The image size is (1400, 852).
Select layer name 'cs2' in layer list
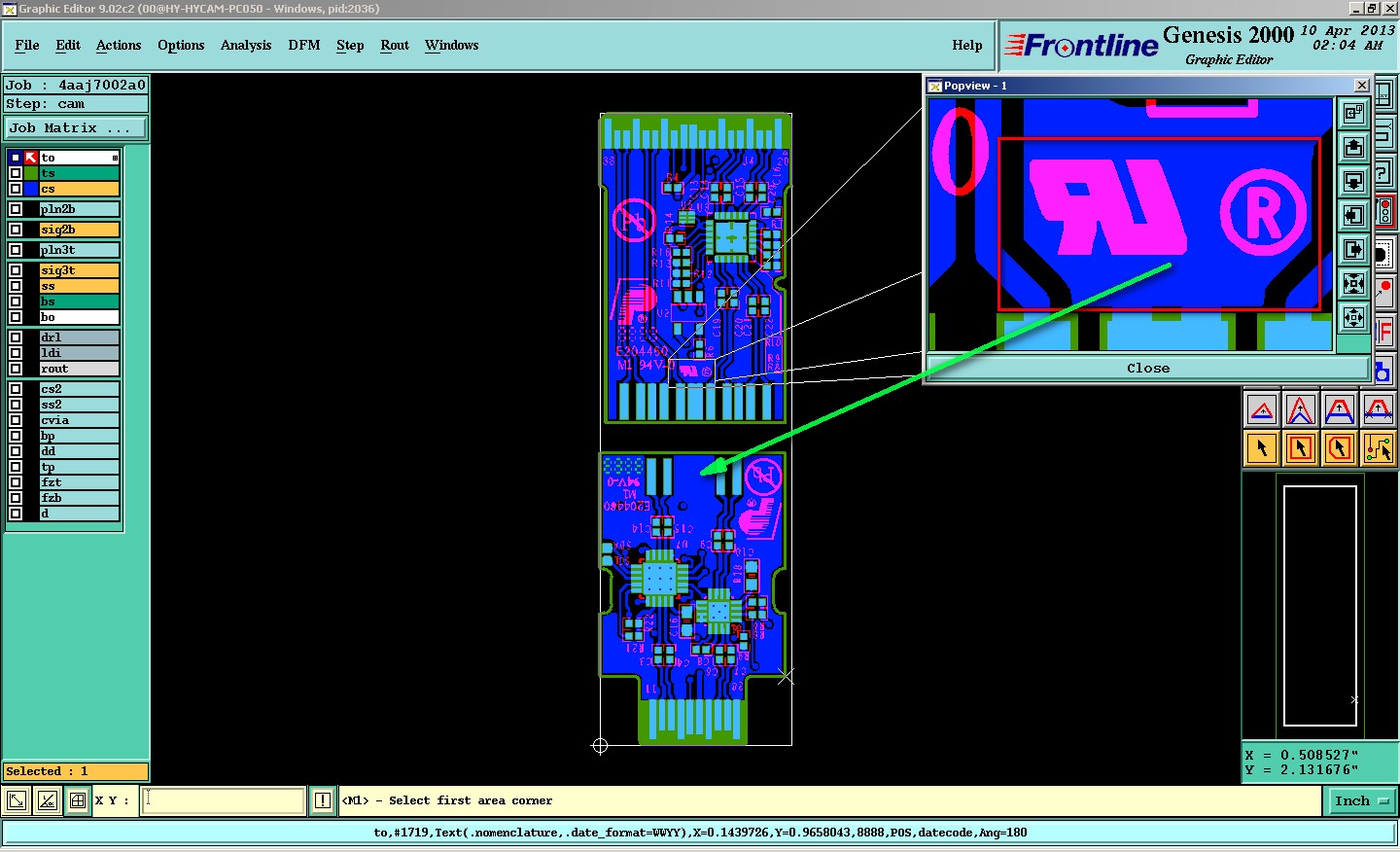(x=80, y=389)
